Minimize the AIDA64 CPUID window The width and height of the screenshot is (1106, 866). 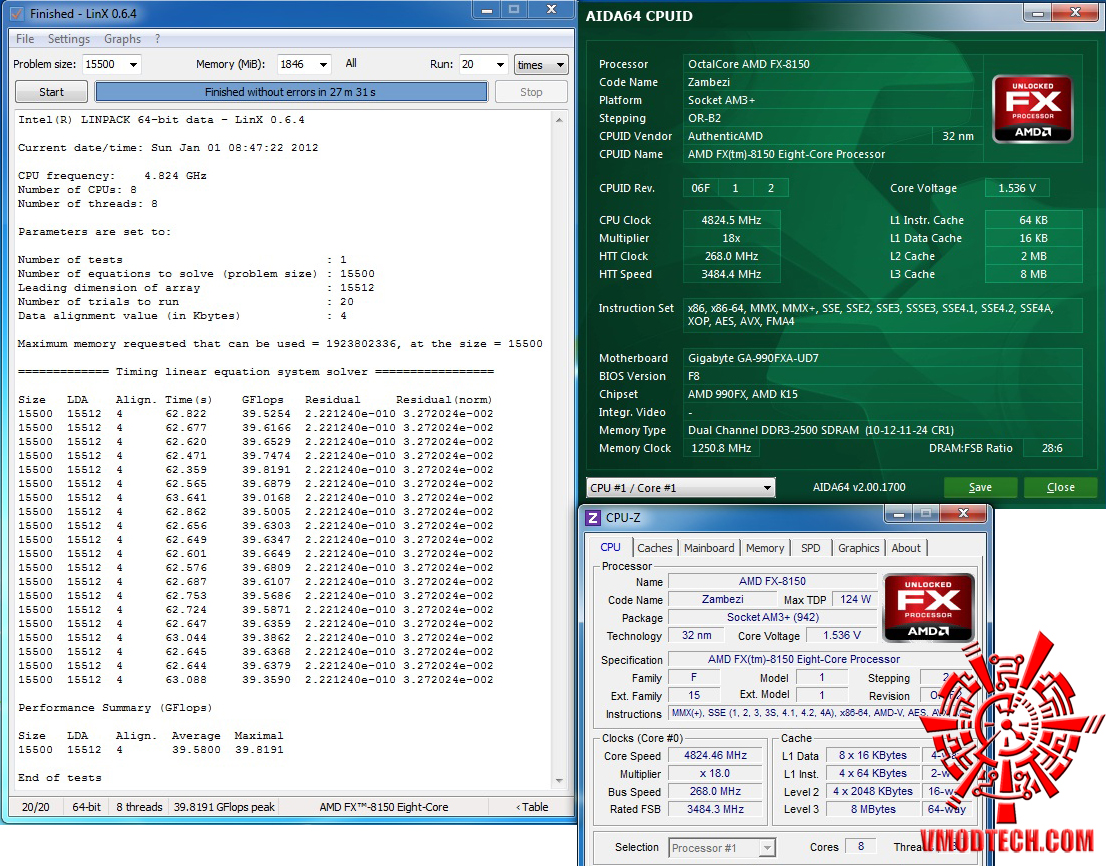coord(1038,13)
